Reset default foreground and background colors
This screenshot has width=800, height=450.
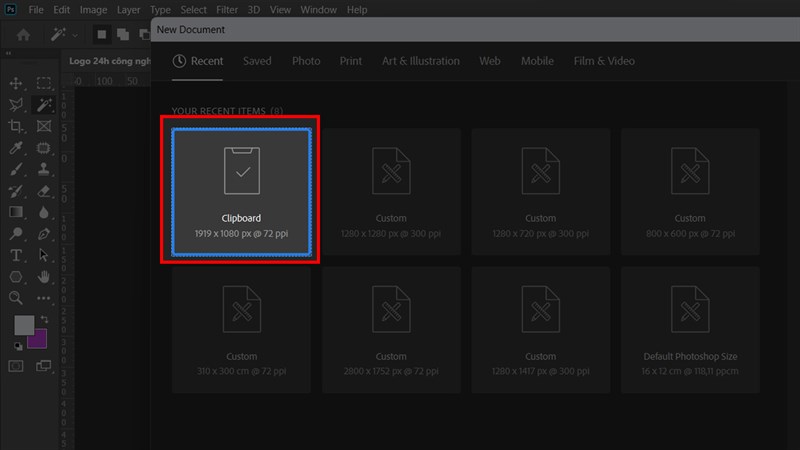[x=18, y=346]
